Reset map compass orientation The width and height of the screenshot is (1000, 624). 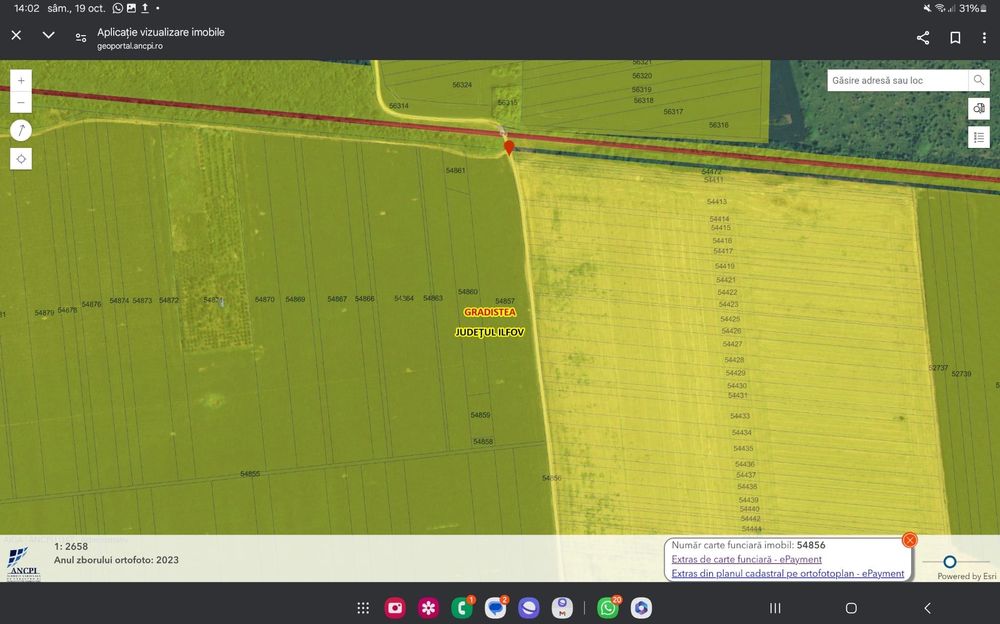21,131
